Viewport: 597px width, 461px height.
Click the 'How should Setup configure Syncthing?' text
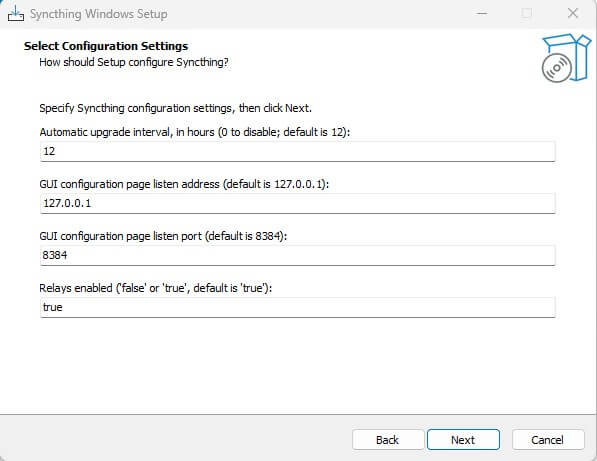[x=134, y=62]
